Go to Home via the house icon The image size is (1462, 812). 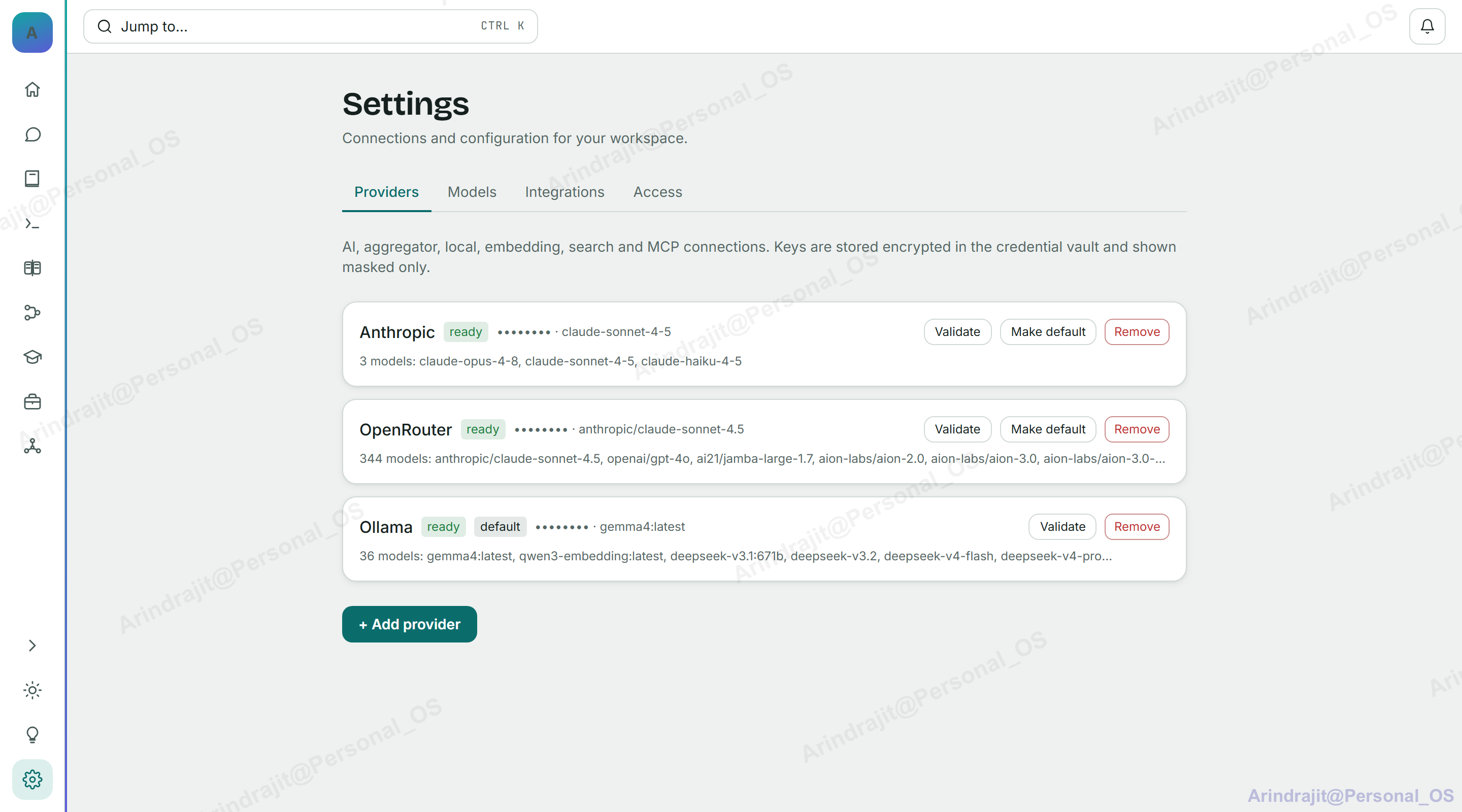coord(32,90)
